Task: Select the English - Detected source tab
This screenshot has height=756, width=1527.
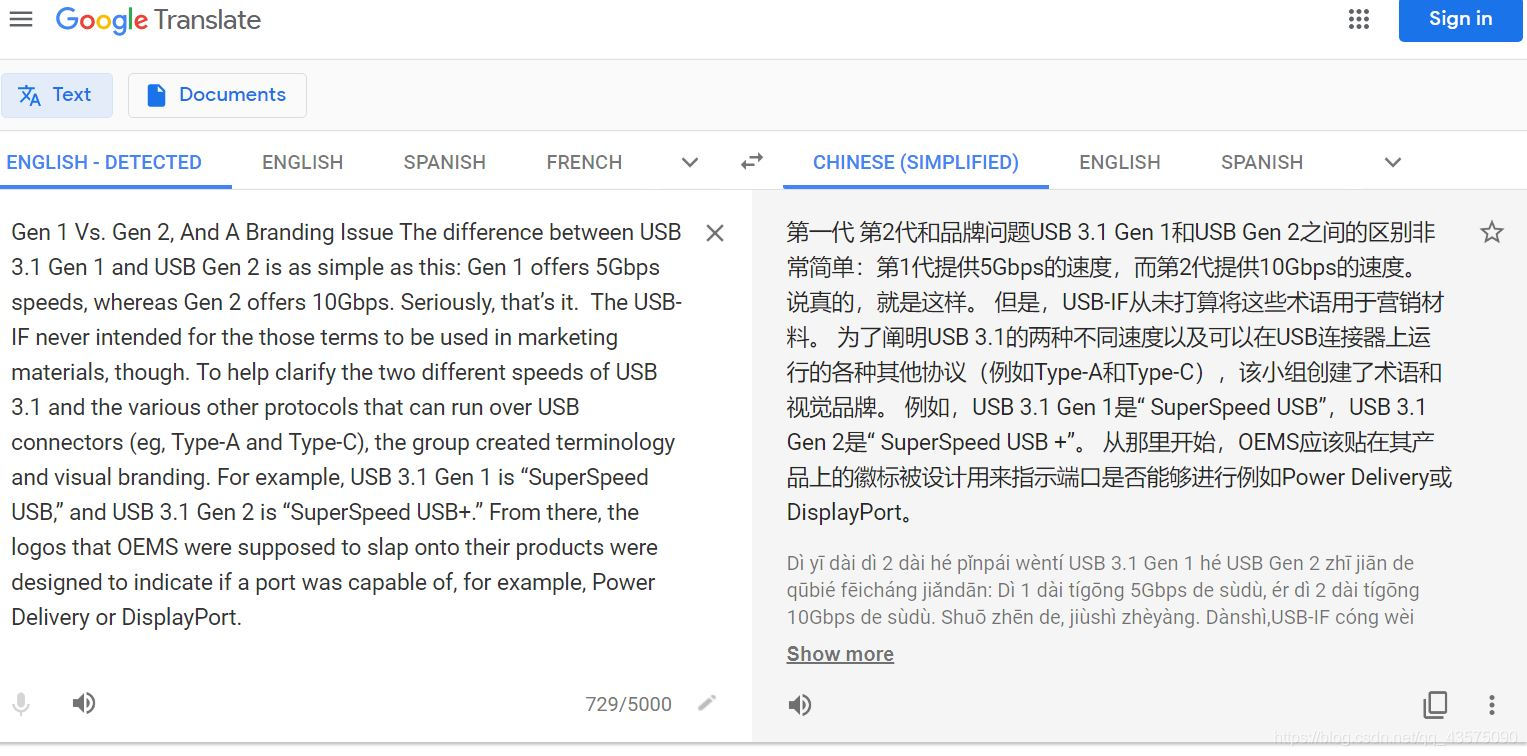Action: (104, 162)
